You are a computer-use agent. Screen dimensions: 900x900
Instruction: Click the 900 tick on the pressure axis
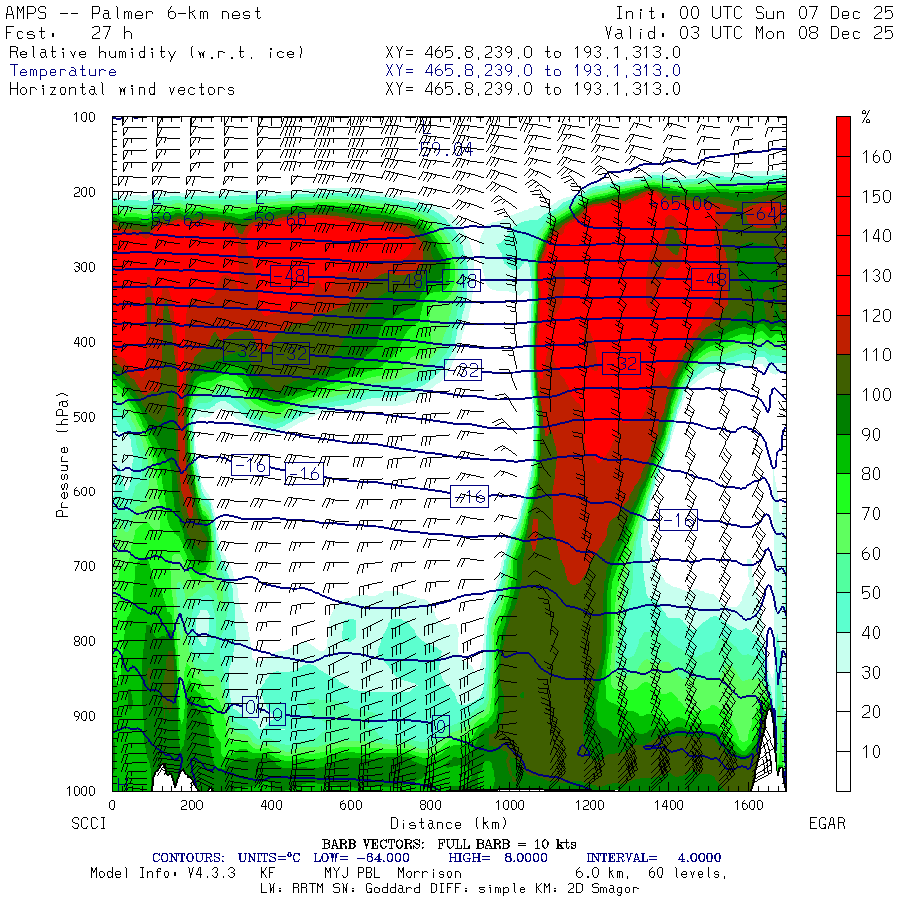[x=84, y=716]
